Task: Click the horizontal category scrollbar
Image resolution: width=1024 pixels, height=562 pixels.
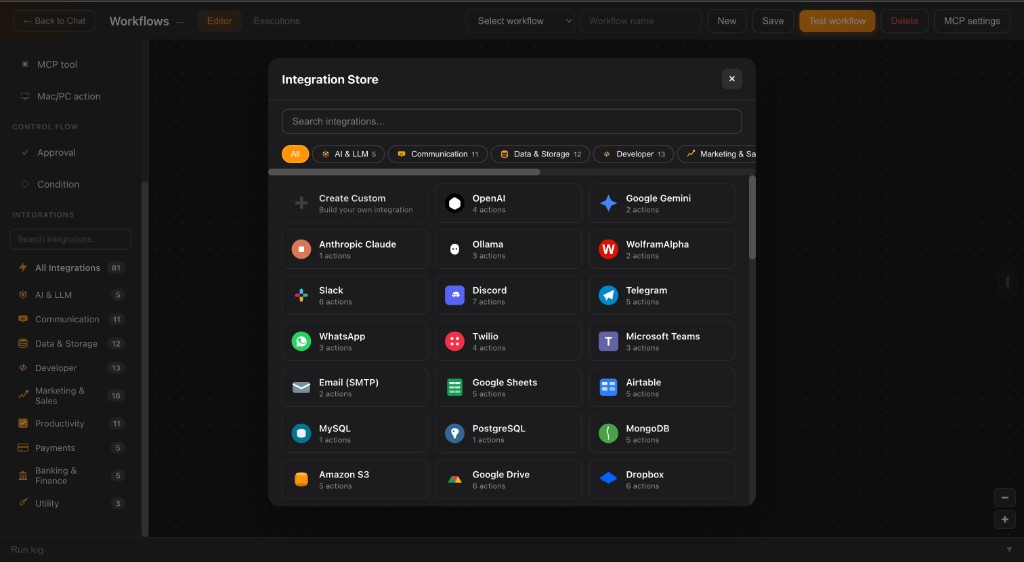Action: click(404, 172)
